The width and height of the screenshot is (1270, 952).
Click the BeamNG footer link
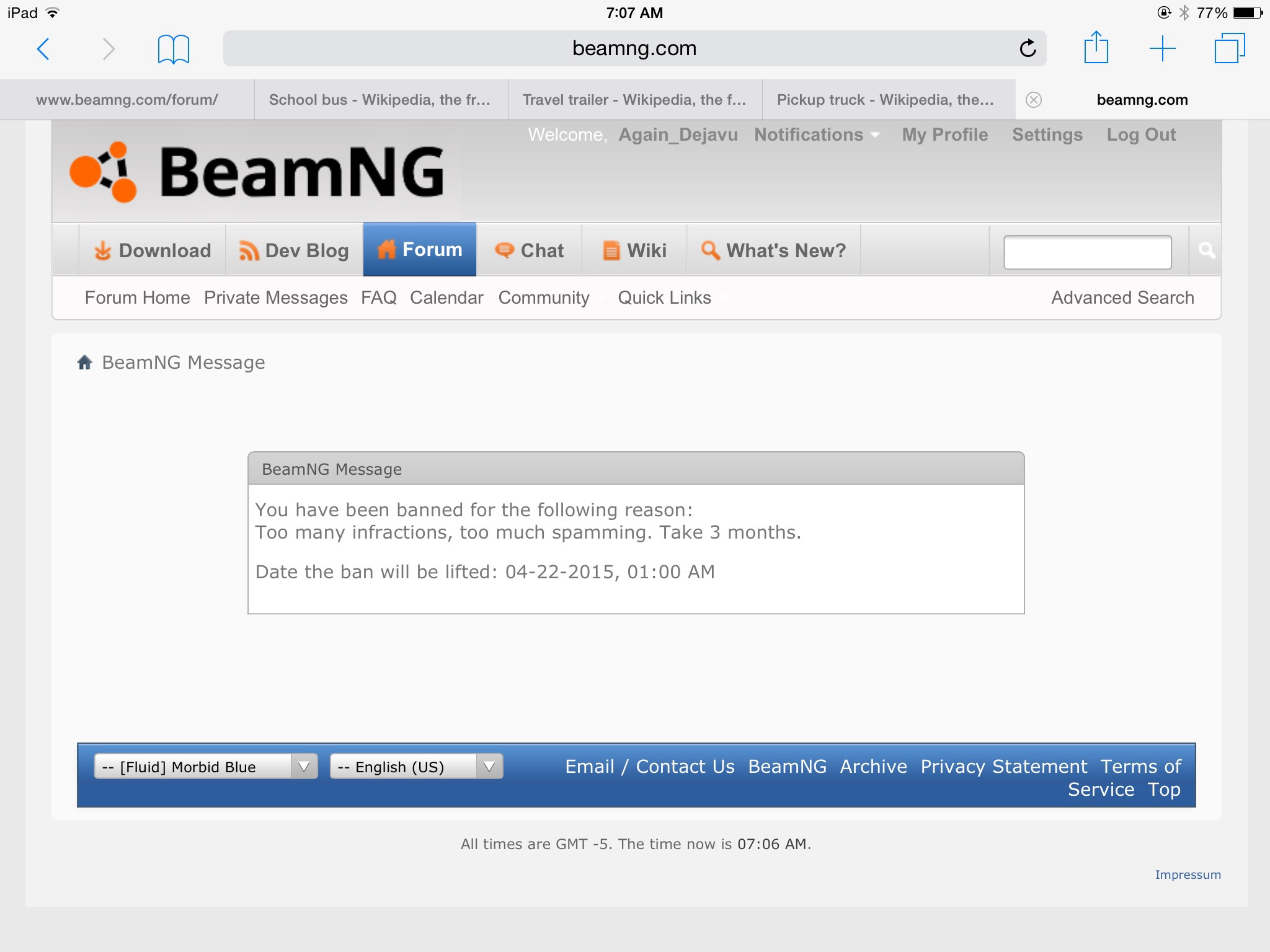pyautogui.click(x=787, y=767)
